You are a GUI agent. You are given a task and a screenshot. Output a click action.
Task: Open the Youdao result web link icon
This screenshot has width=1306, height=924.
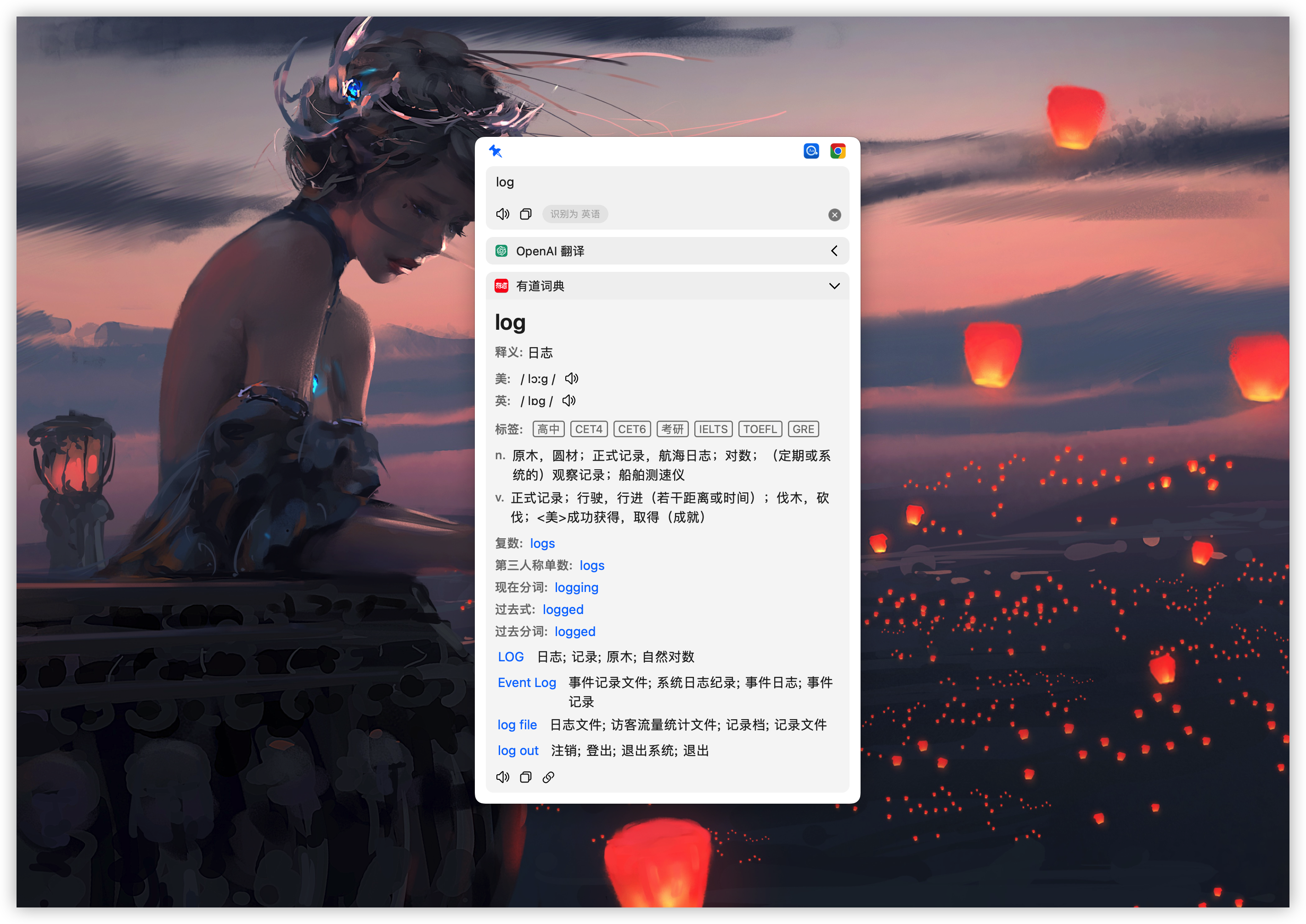pos(548,777)
